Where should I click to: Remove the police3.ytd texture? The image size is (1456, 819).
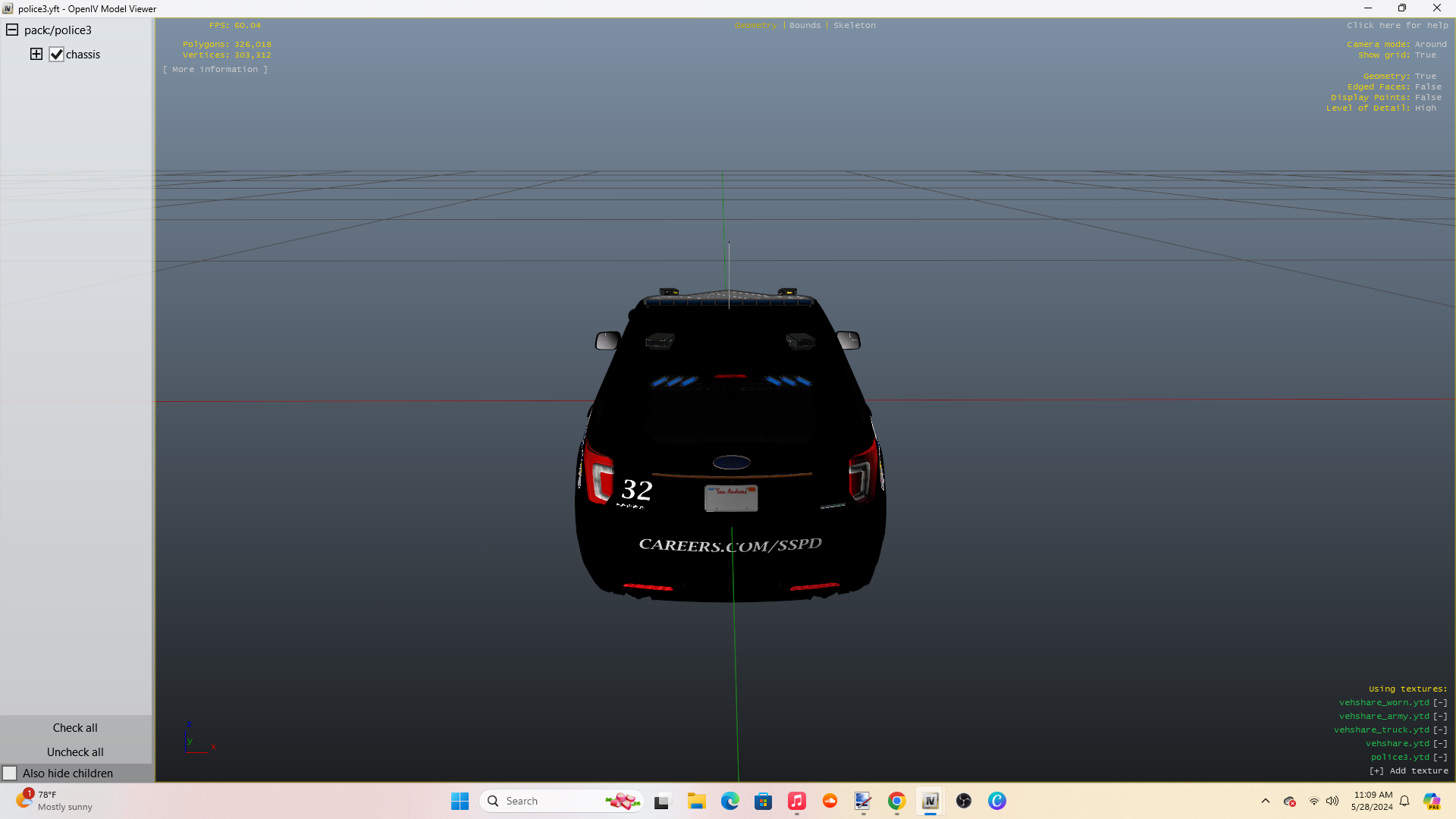1440,757
